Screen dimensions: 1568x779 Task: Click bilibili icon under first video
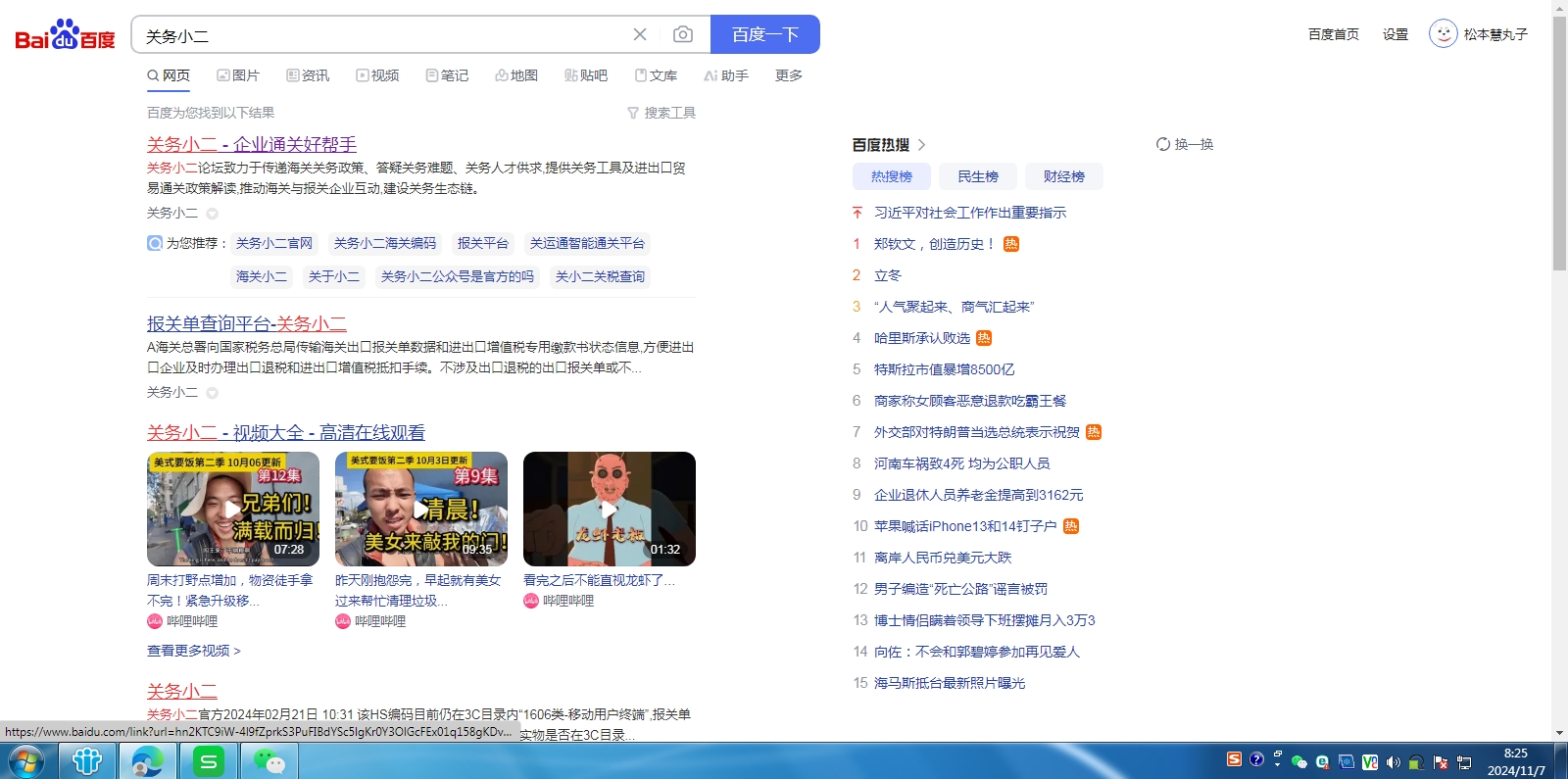pyautogui.click(x=155, y=621)
